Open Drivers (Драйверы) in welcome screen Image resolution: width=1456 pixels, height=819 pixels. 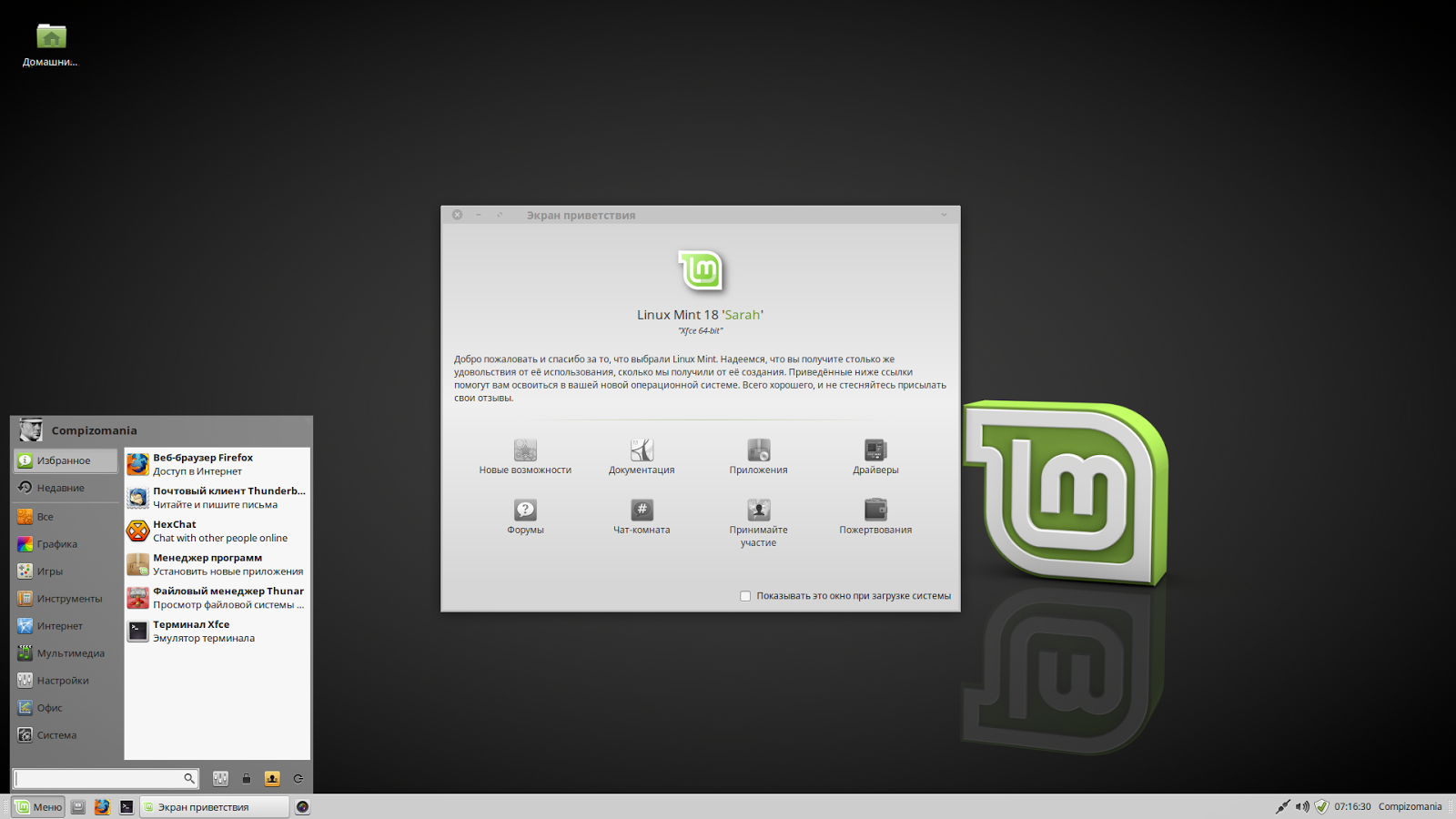[875, 457]
